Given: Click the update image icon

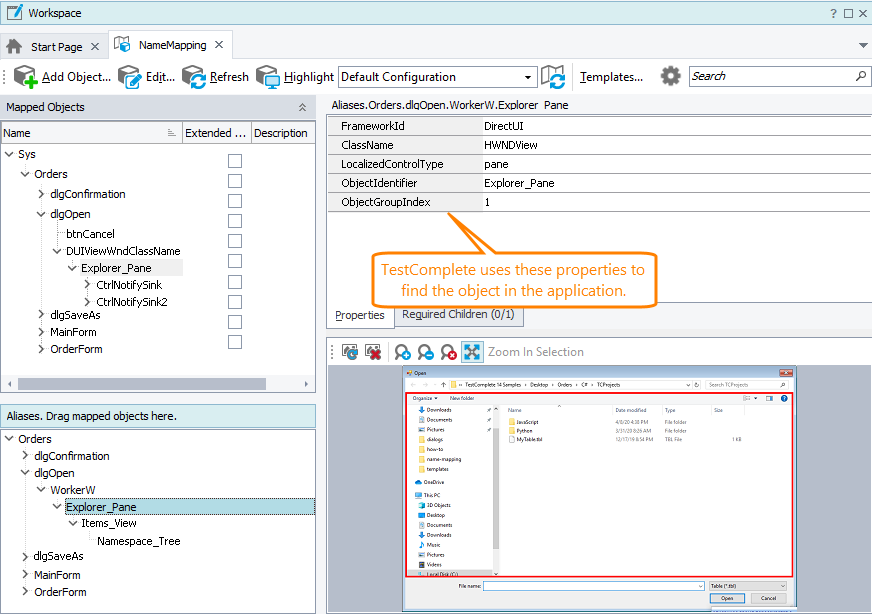Looking at the screenshot, I should tap(350, 352).
